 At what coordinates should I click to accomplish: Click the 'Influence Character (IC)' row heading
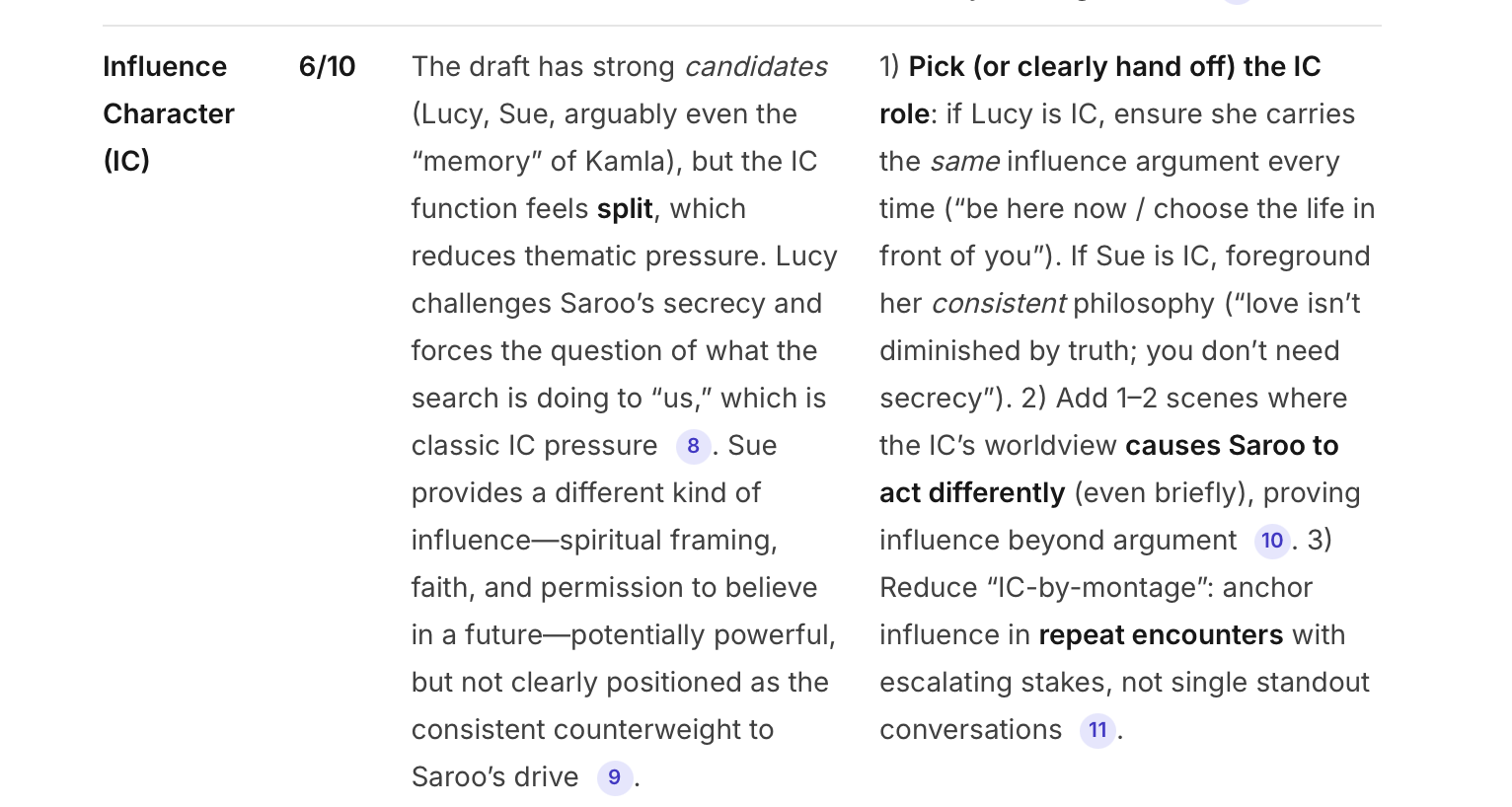(168, 113)
